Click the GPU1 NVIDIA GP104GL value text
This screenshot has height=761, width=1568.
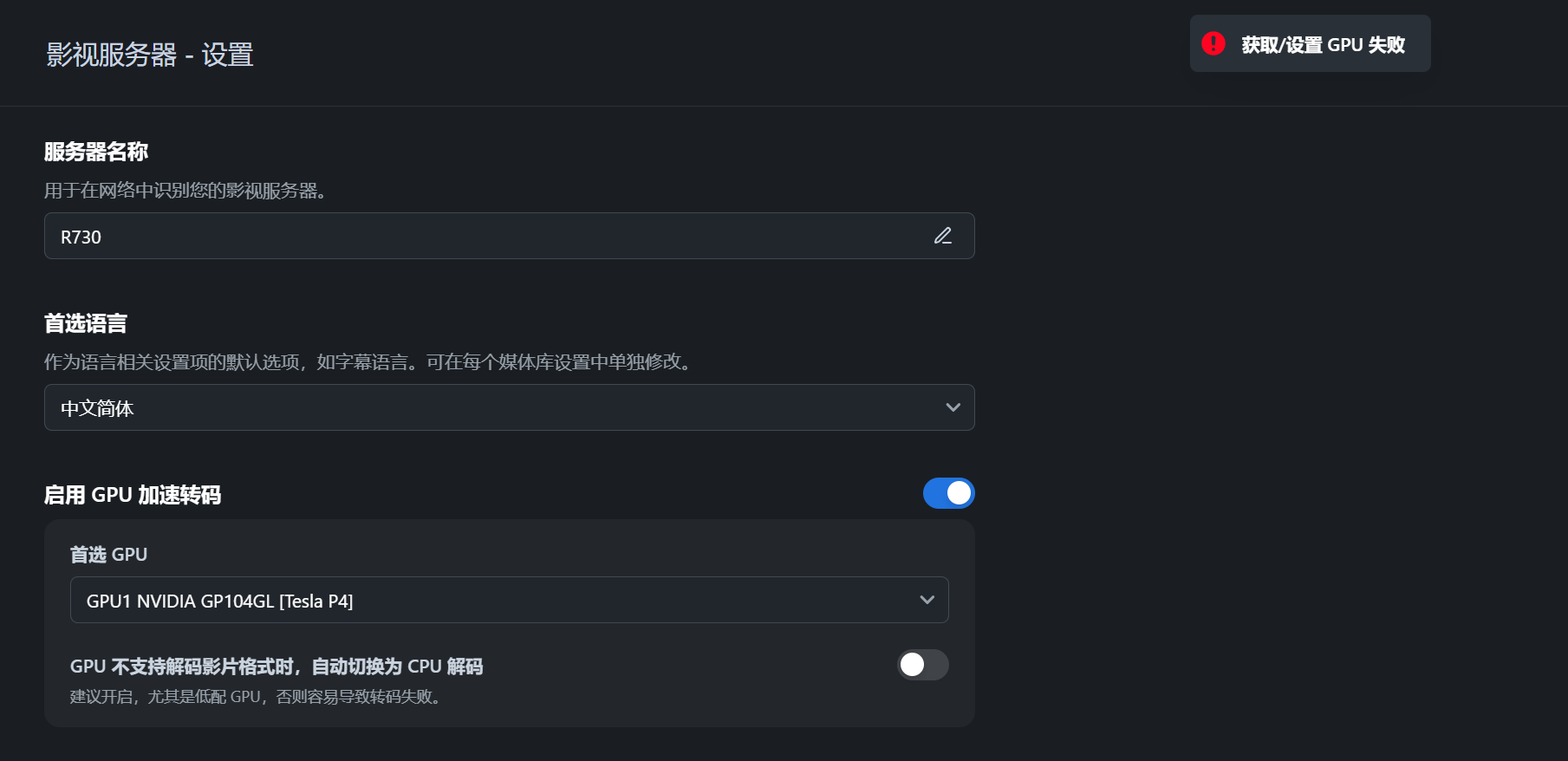(x=218, y=600)
